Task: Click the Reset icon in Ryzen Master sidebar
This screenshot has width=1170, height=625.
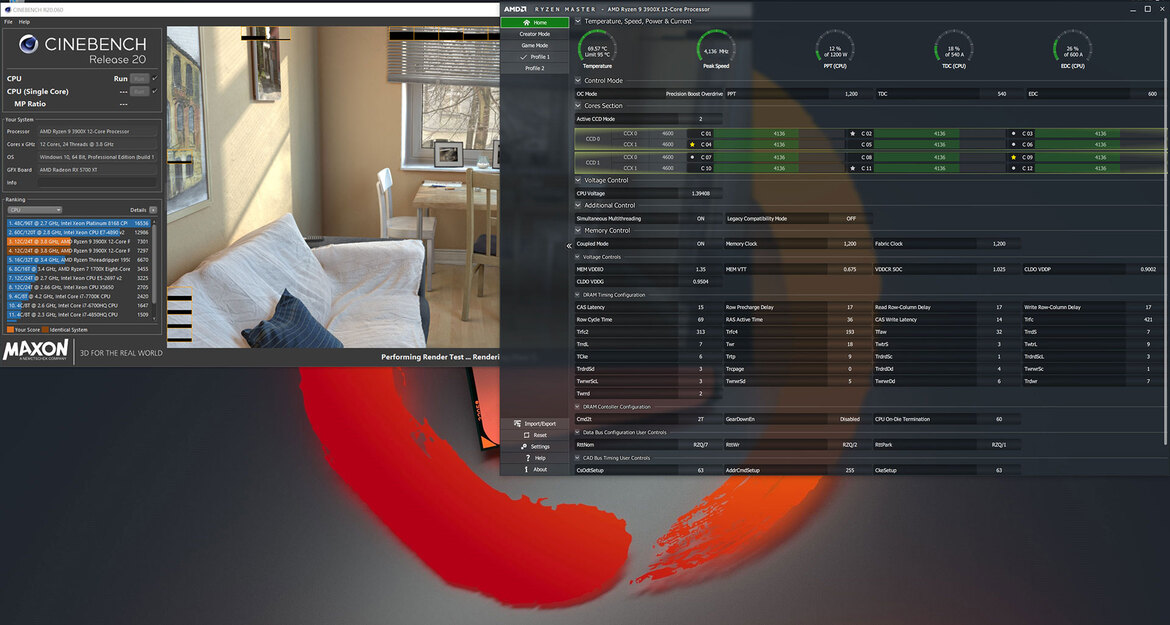Action: pyautogui.click(x=526, y=435)
